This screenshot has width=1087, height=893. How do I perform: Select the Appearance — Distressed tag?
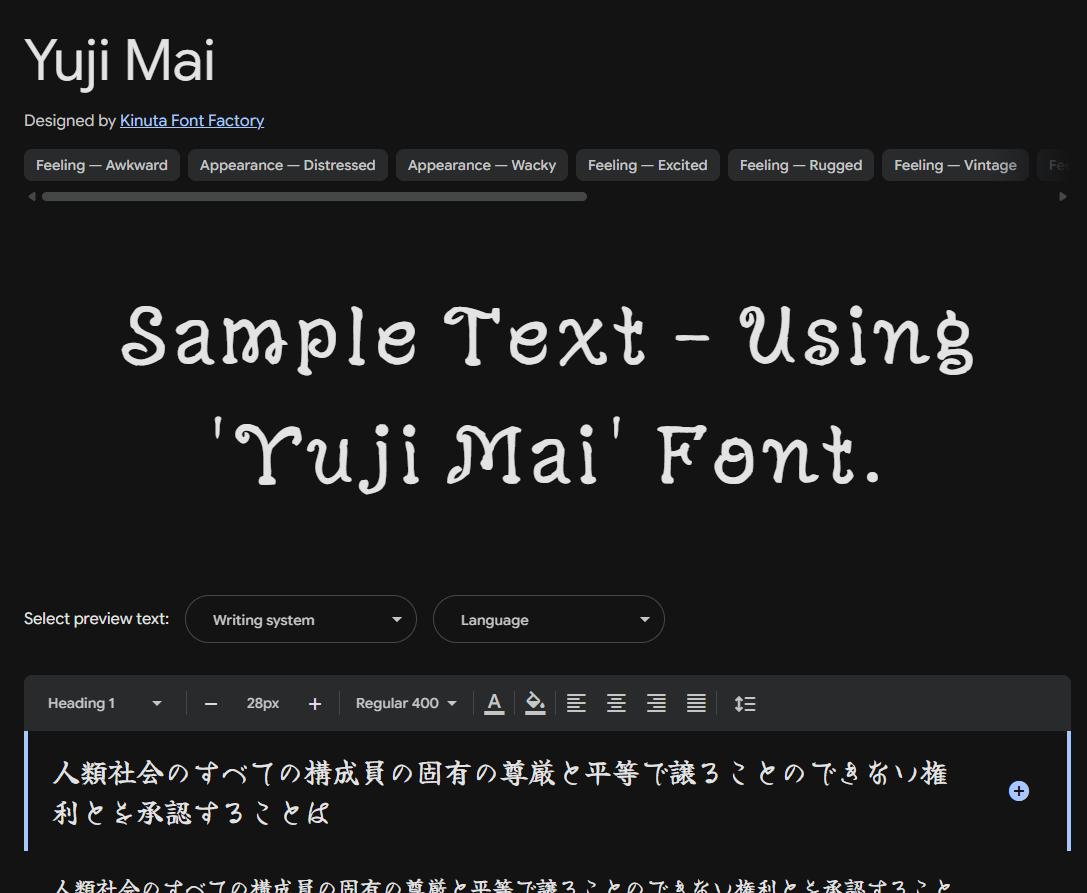[x=288, y=165]
